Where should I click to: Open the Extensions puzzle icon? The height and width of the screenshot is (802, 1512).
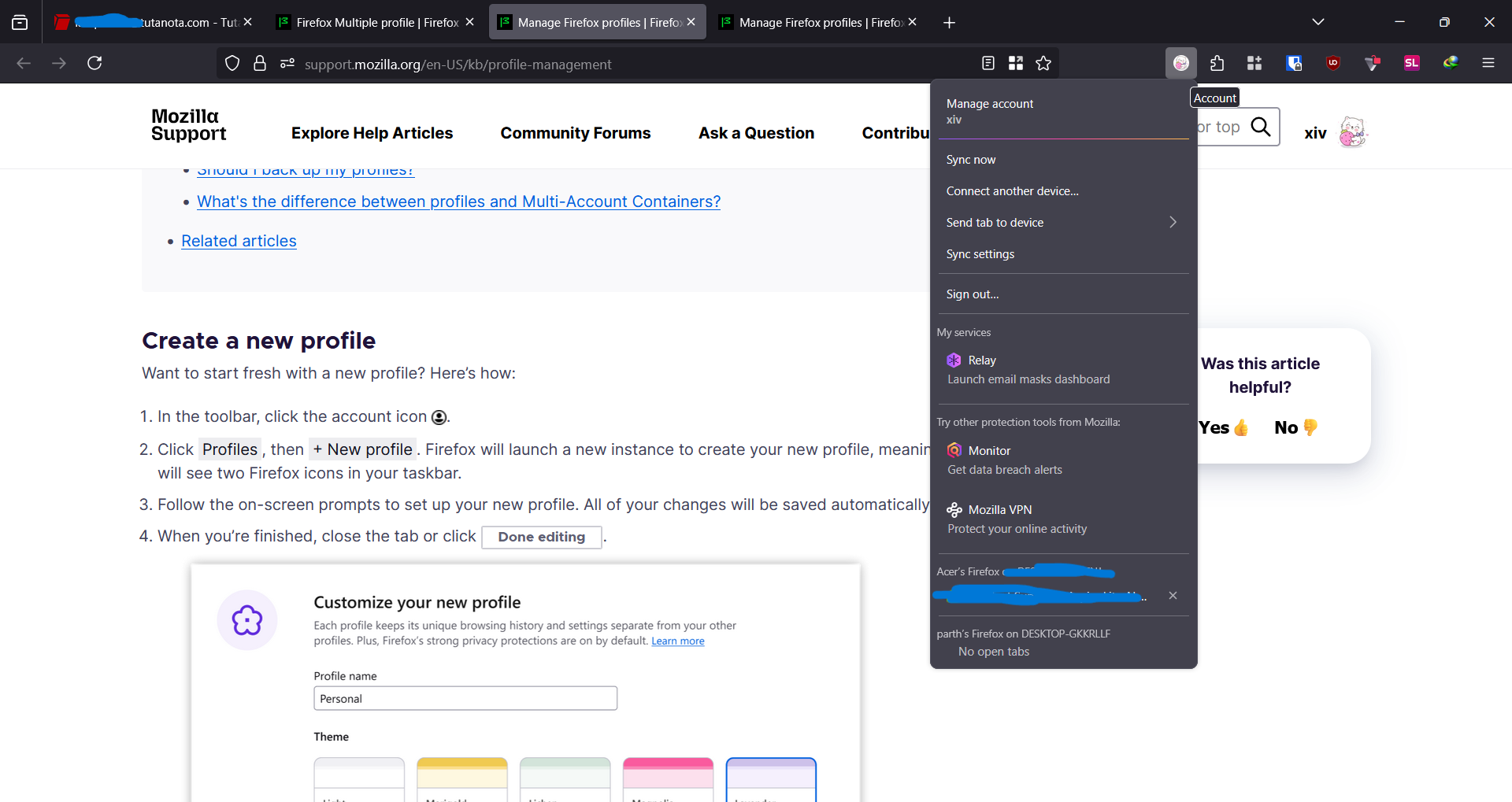tap(1217, 63)
